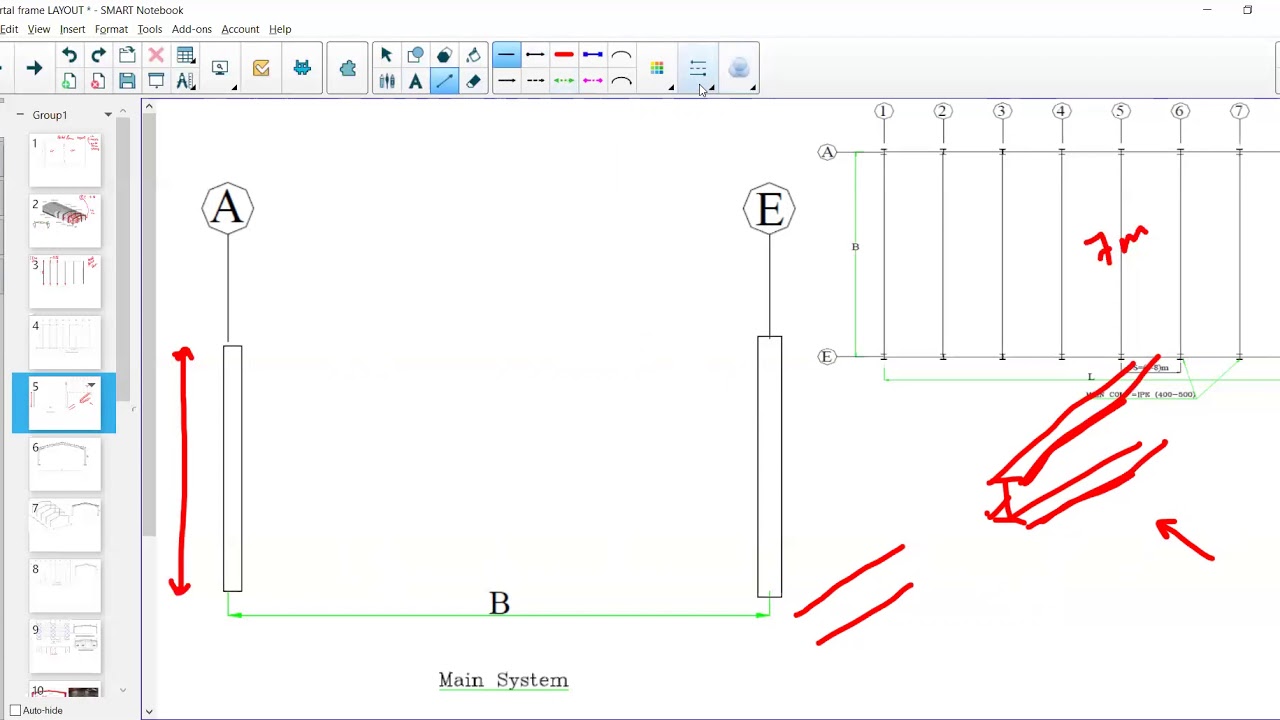Open the page 5 thumbnail menu arrow
Screen dimensions: 1280x720
pyautogui.click(x=91, y=385)
